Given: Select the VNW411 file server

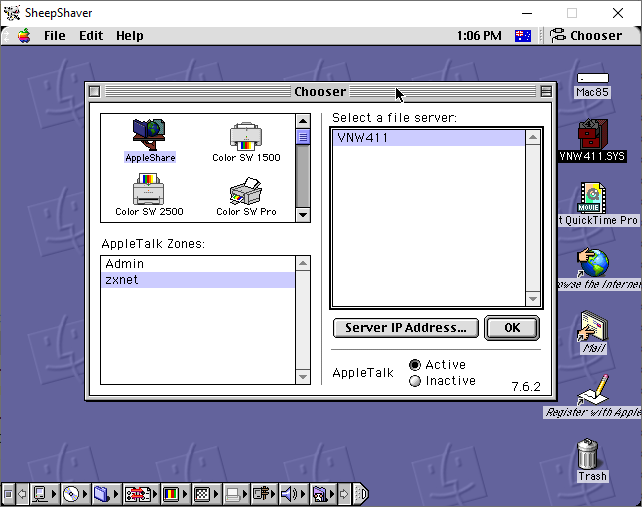Looking at the screenshot, I should (429, 138).
